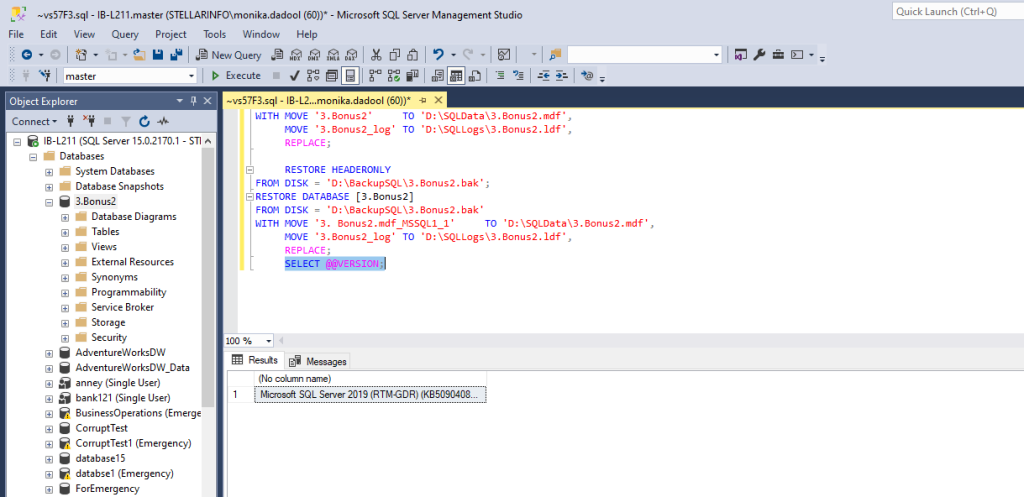Click the Quick Launch search box
The width and height of the screenshot is (1024, 497).
[x=957, y=11]
